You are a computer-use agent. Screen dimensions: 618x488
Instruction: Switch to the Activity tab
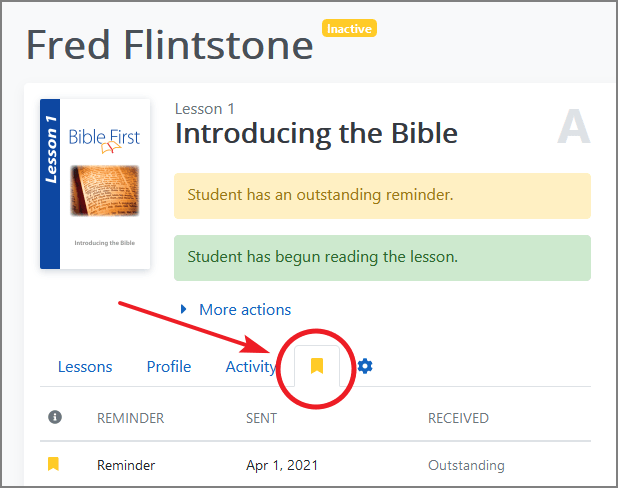pyautogui.click(x=250, y=367)
